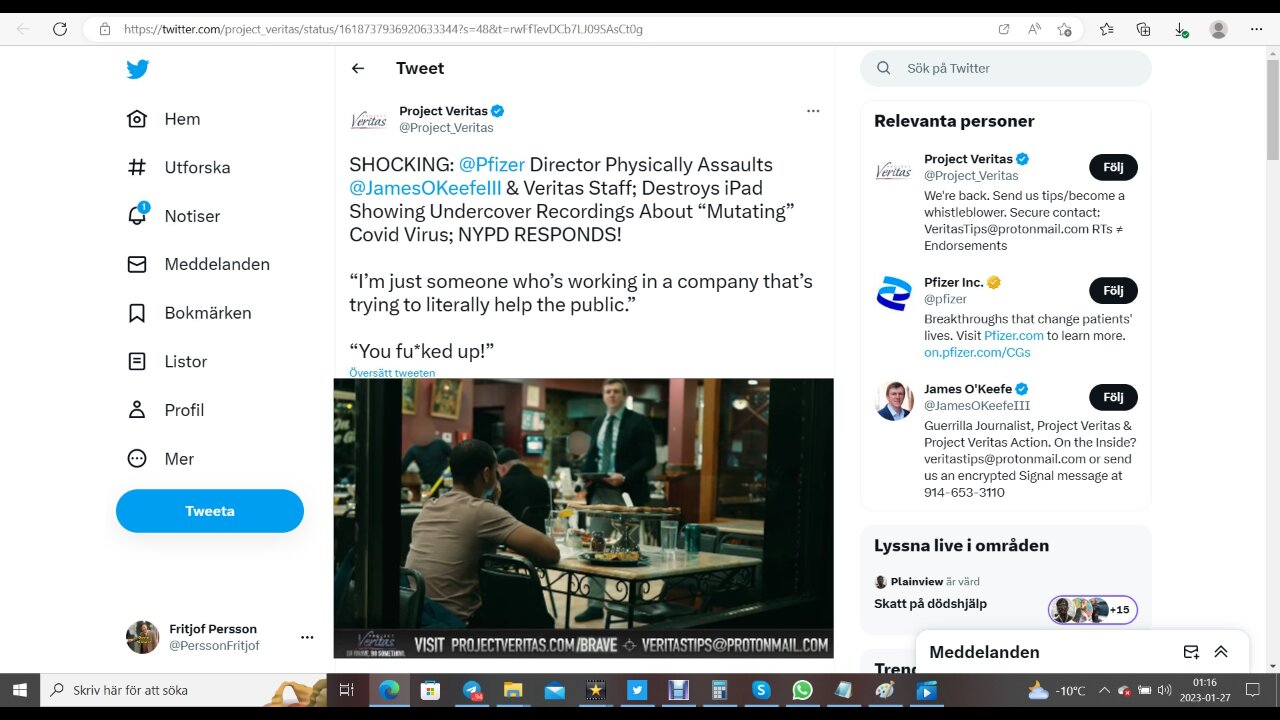Expand the Meddelanden drawer chevrons
Screen dimensions: 1280x720
pos(1221,652)
